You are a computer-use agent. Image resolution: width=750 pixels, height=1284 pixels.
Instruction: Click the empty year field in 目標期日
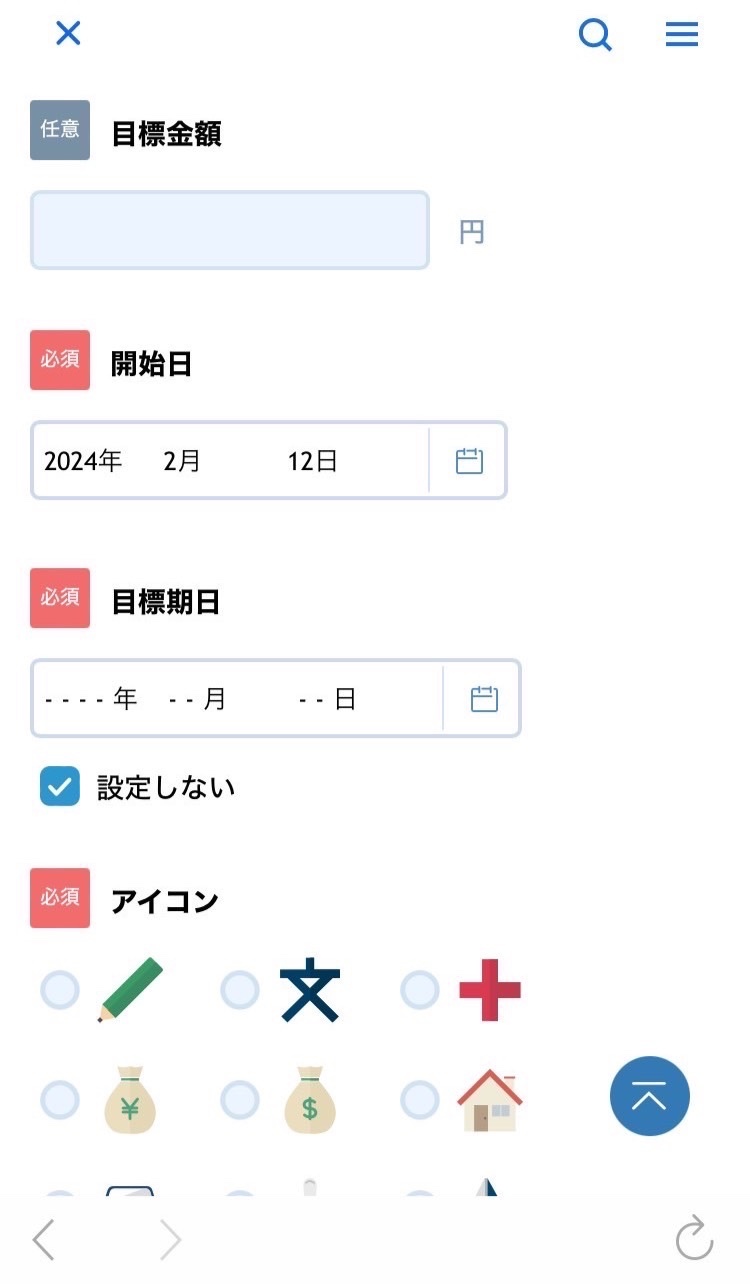click(x=91, y=699)
